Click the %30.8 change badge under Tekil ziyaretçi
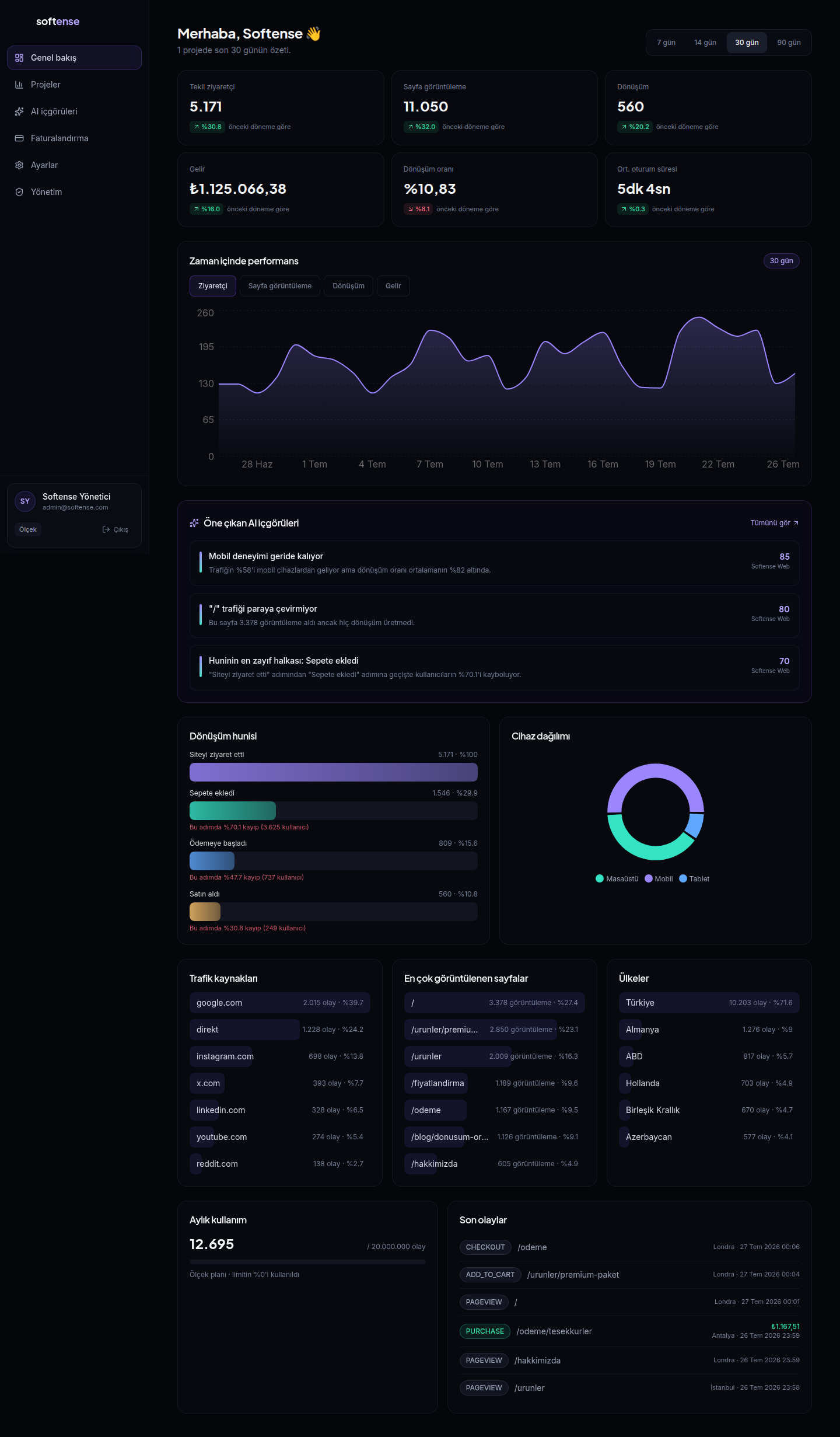This screenshot has height=1437, width=840. [207, 127]
